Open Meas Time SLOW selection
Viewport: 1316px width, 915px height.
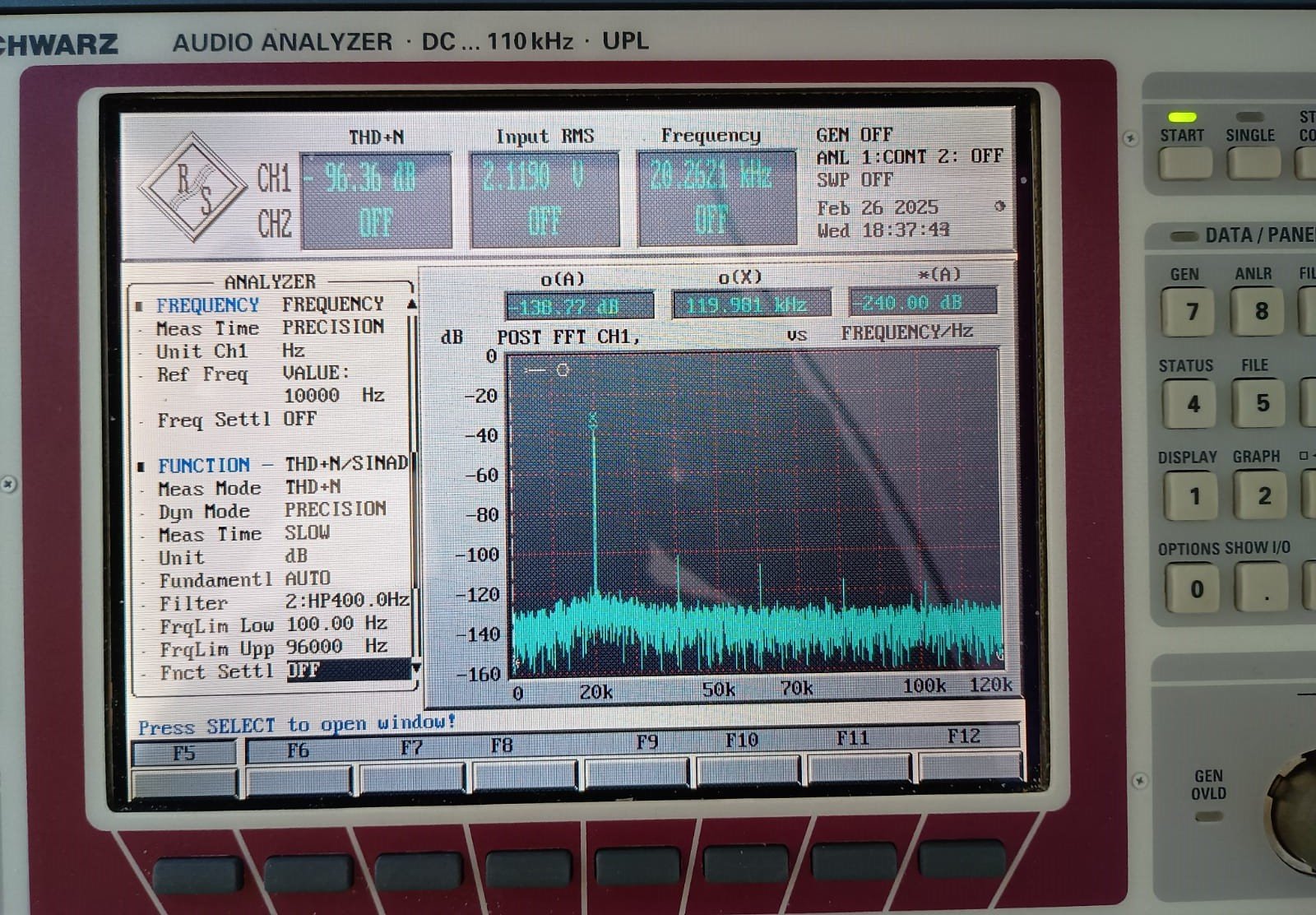tap(308, 532)
